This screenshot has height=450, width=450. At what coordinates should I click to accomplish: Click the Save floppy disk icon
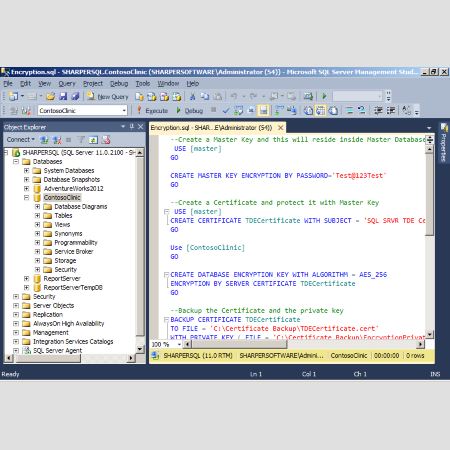pos(63,97)
